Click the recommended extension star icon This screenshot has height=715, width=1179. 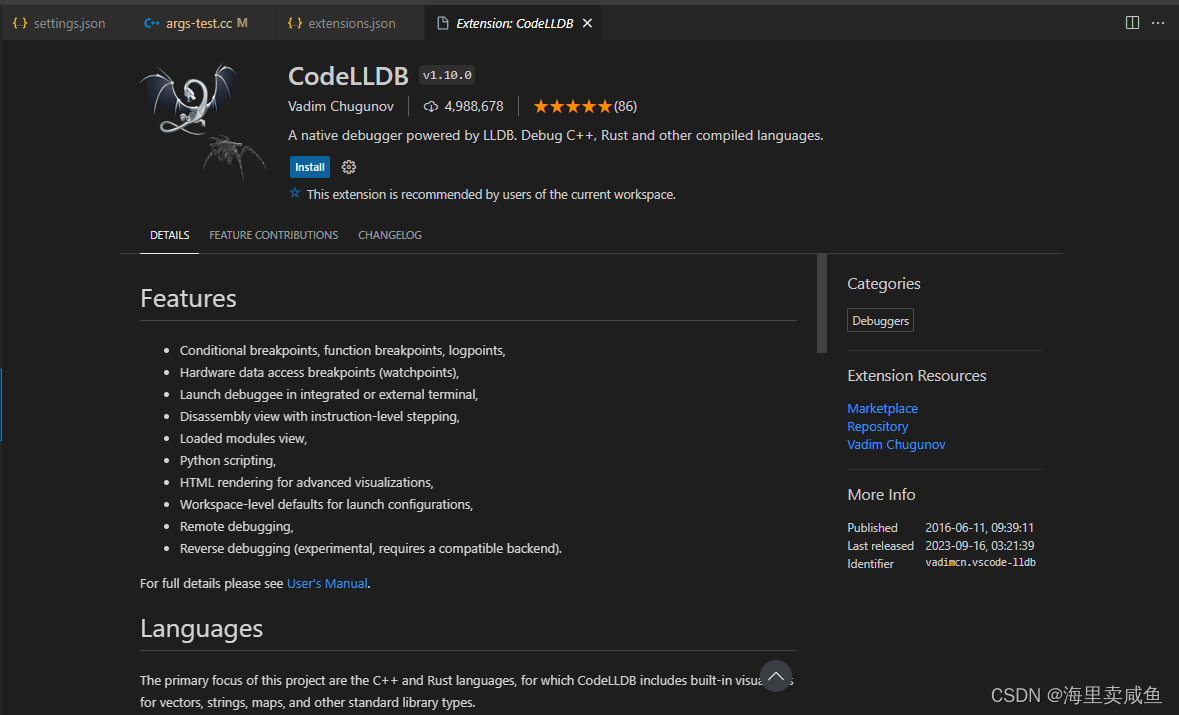294,193
